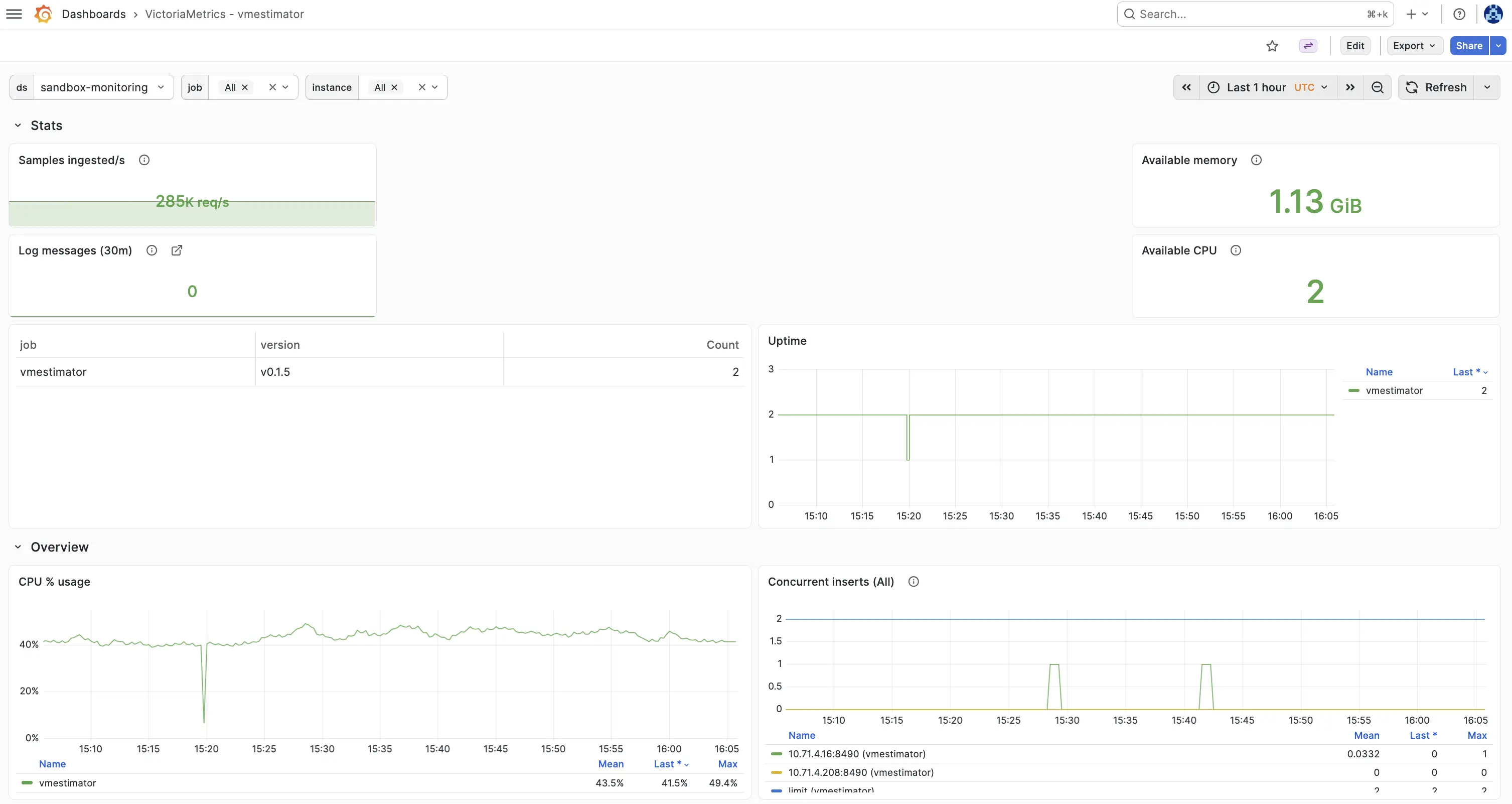Toggle 10.71.4.208:8490 series visibility
Viewport: 1512px width, 804px height.
(x=860, y=772)
